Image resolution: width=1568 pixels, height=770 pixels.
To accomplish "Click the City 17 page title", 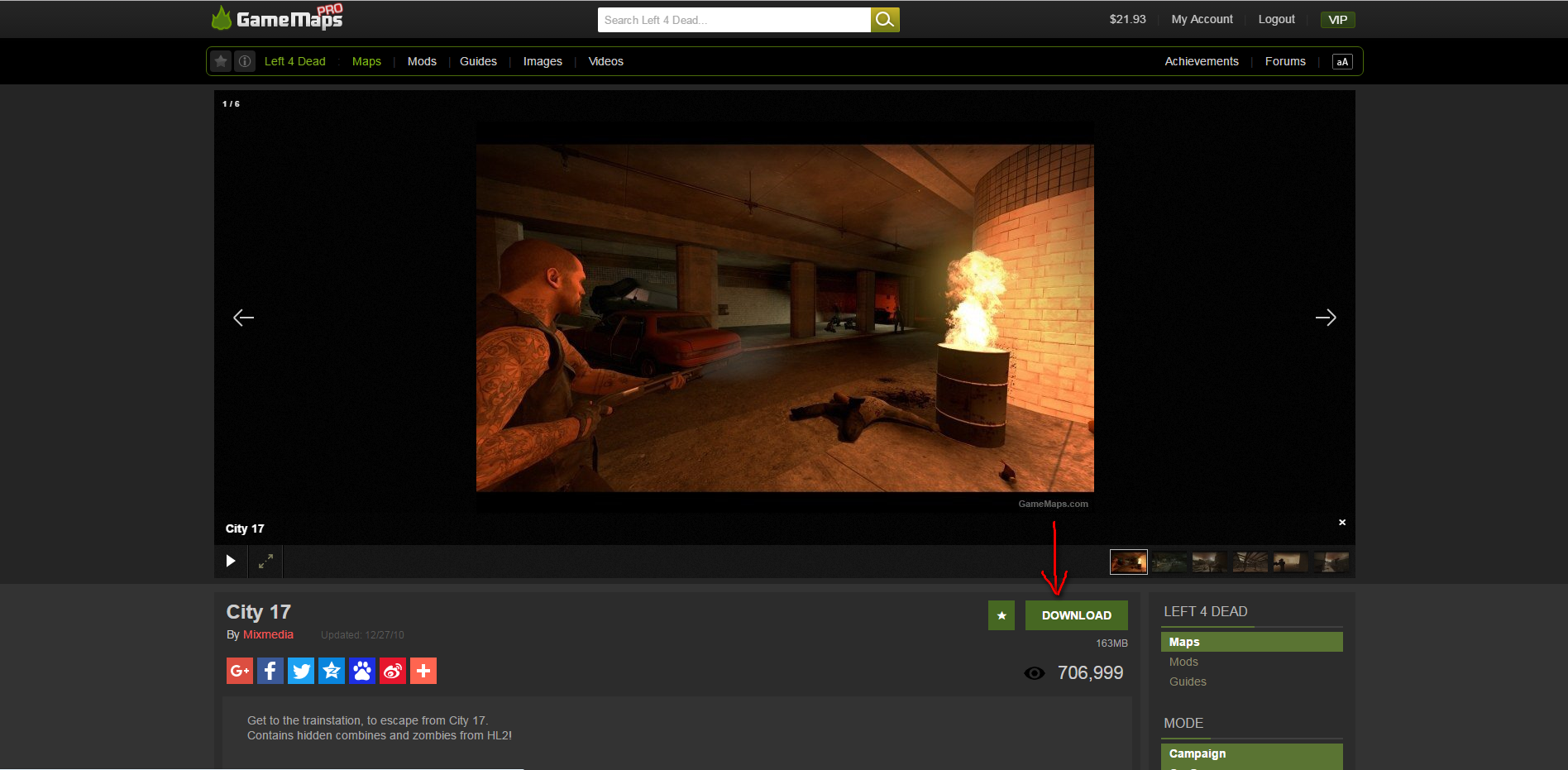I will coord(259,612).
